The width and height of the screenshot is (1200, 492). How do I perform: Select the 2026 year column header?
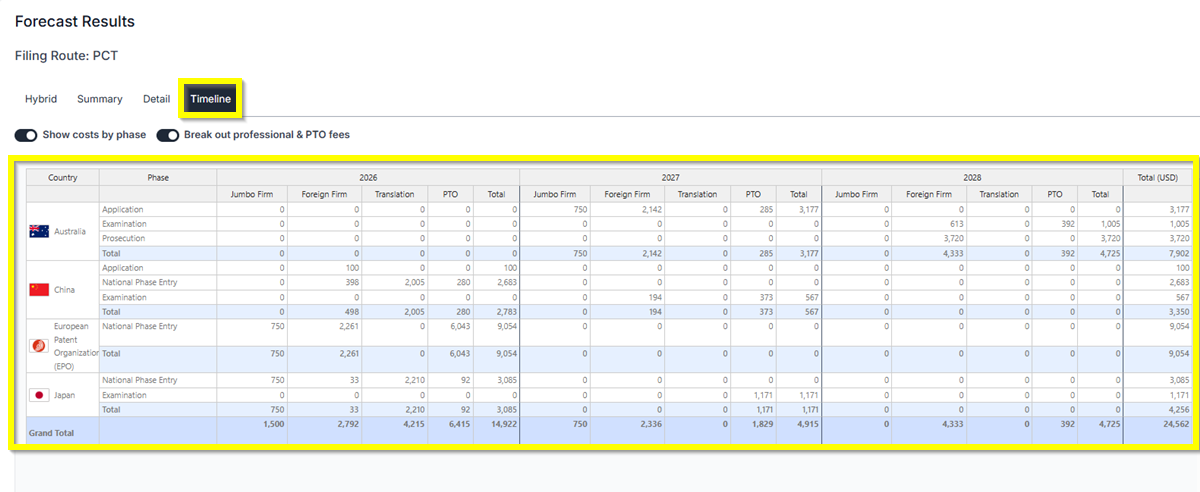click(x=367, y=178)
